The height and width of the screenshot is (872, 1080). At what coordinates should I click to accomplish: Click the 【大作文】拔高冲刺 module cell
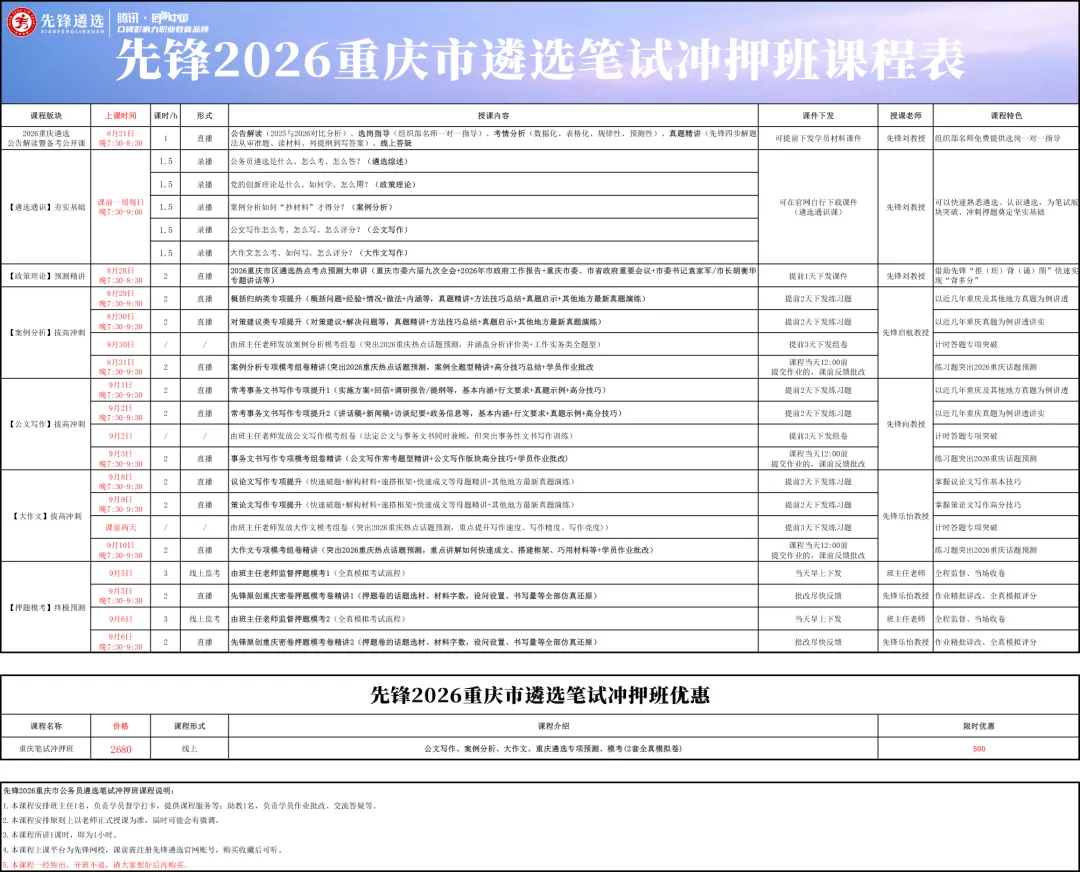pyautogui.click(x=46, y=516)
